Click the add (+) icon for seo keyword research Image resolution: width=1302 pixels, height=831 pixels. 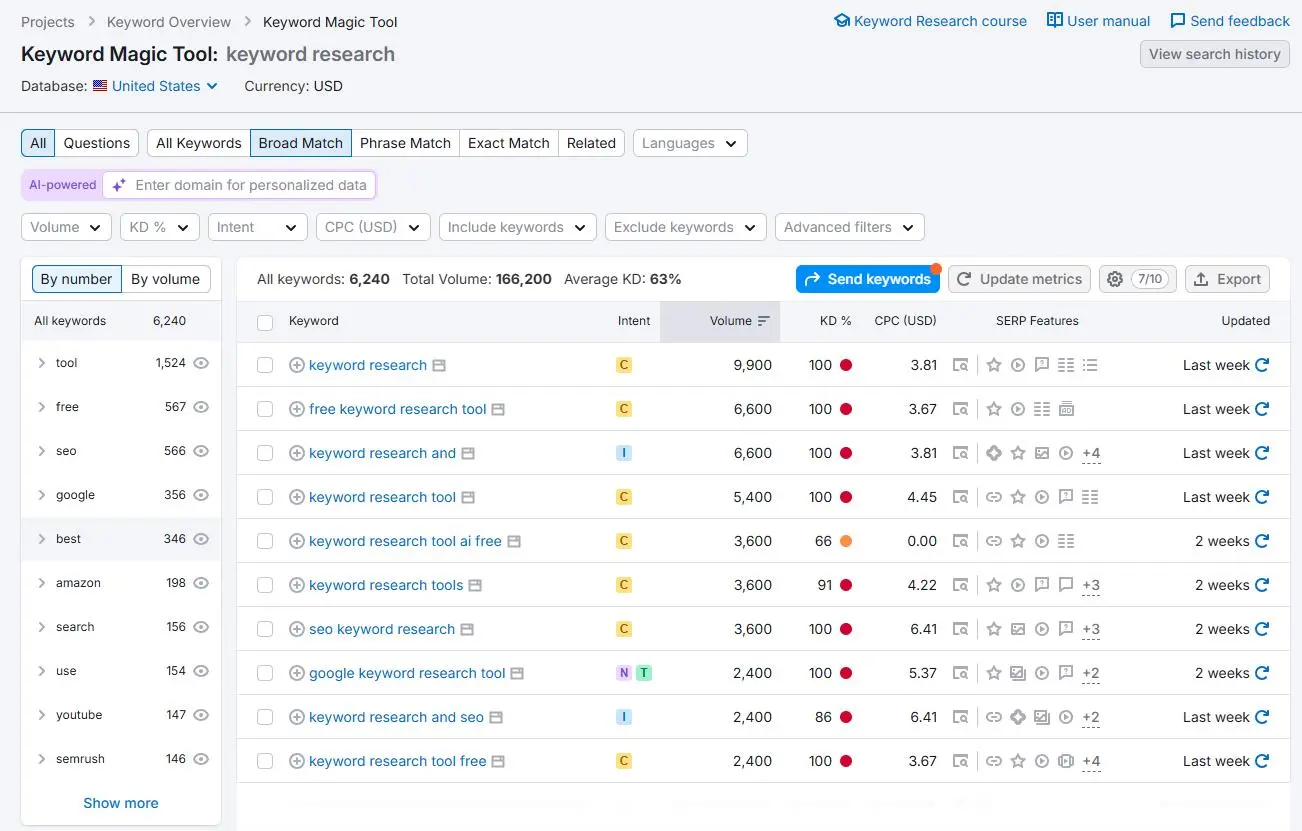296,629
